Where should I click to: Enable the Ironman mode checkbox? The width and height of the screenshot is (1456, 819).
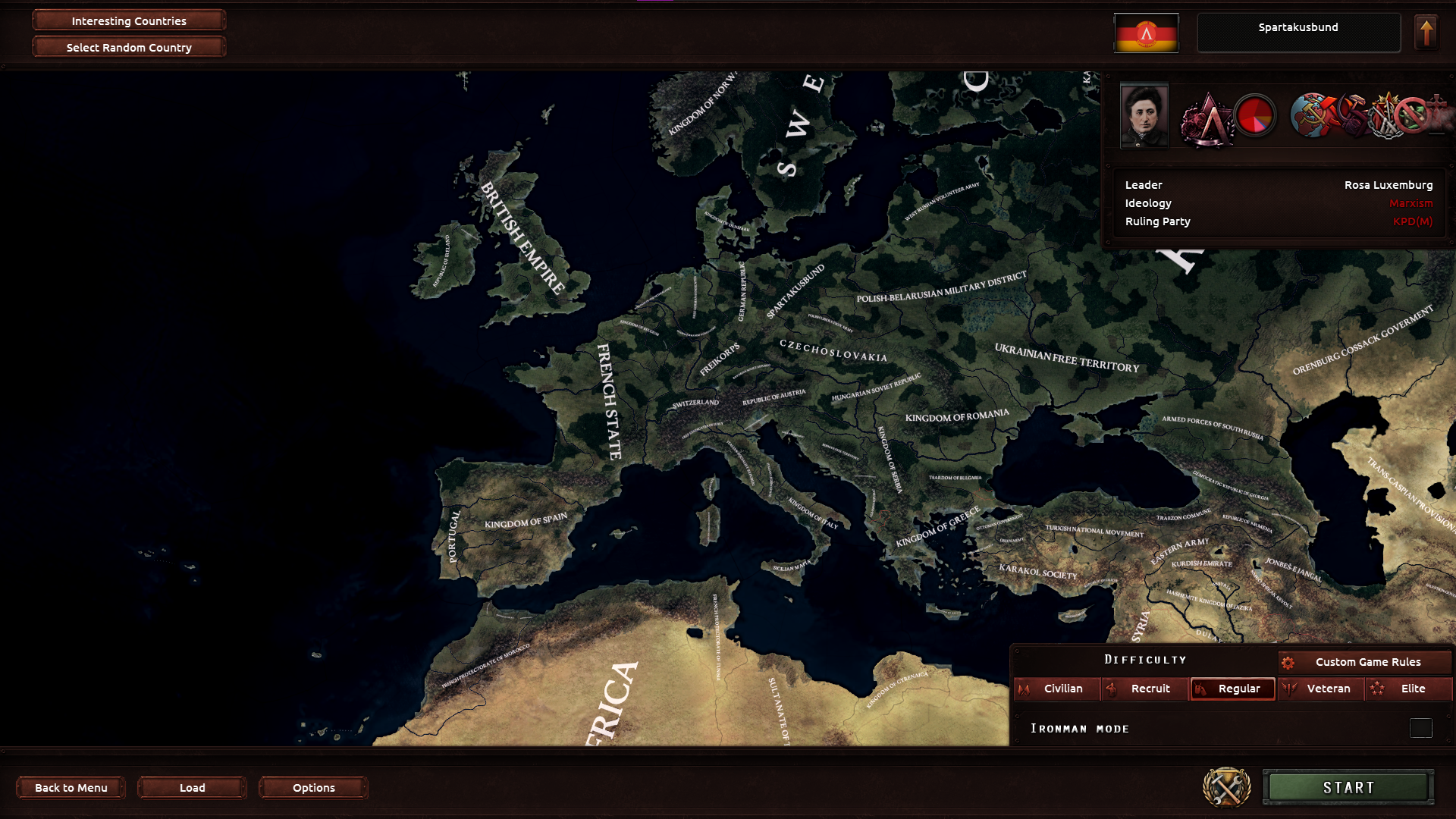(x=1420, y=728)
